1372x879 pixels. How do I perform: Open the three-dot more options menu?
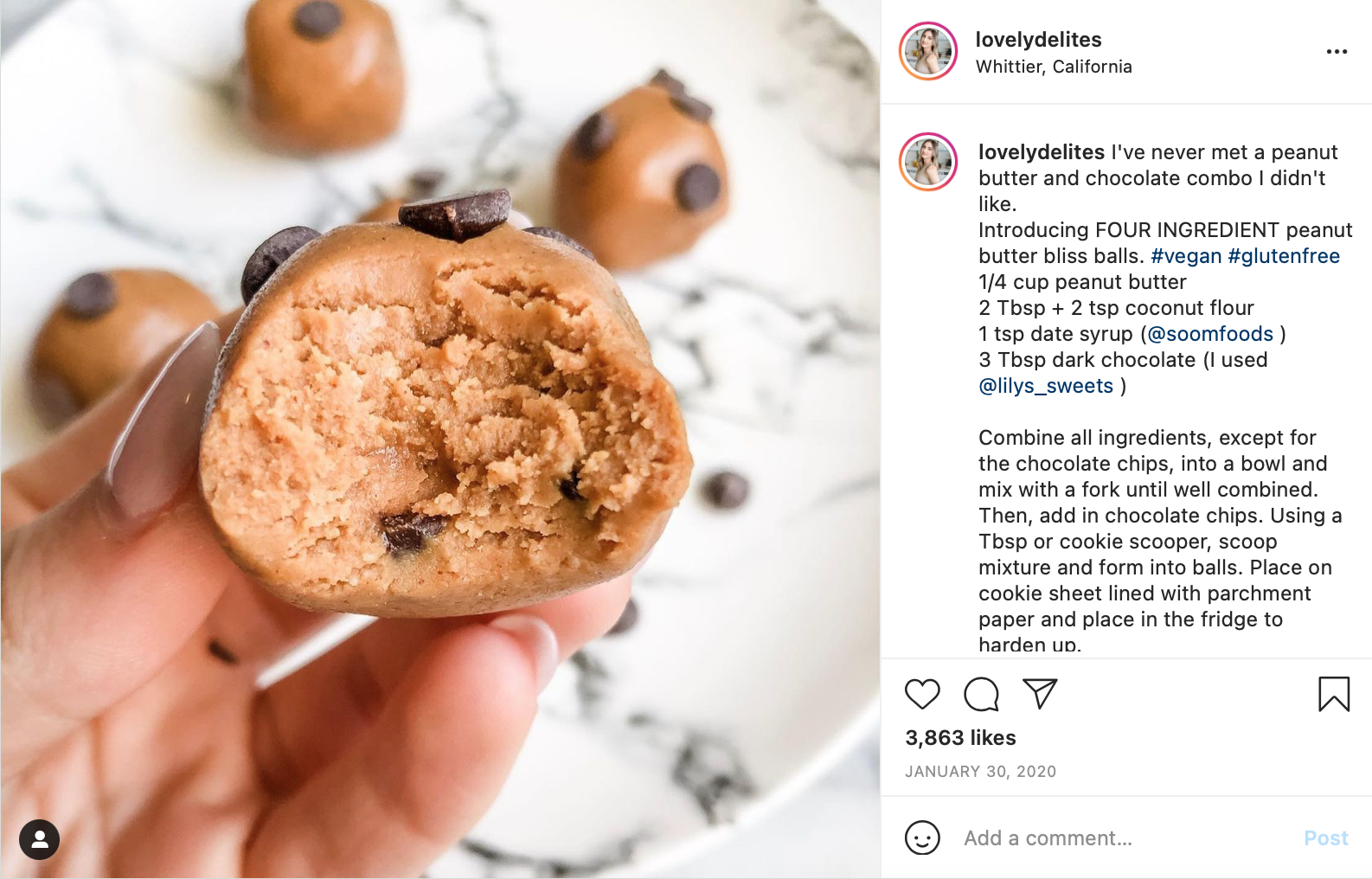pos(1337,52)
